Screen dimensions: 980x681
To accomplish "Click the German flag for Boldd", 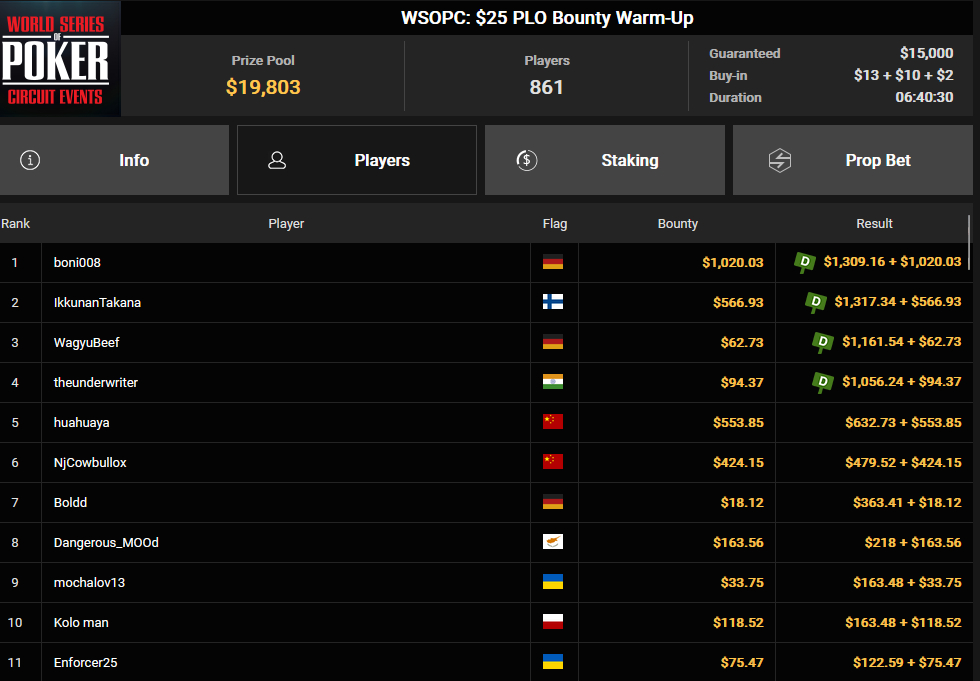I will [x=553, y=502].
